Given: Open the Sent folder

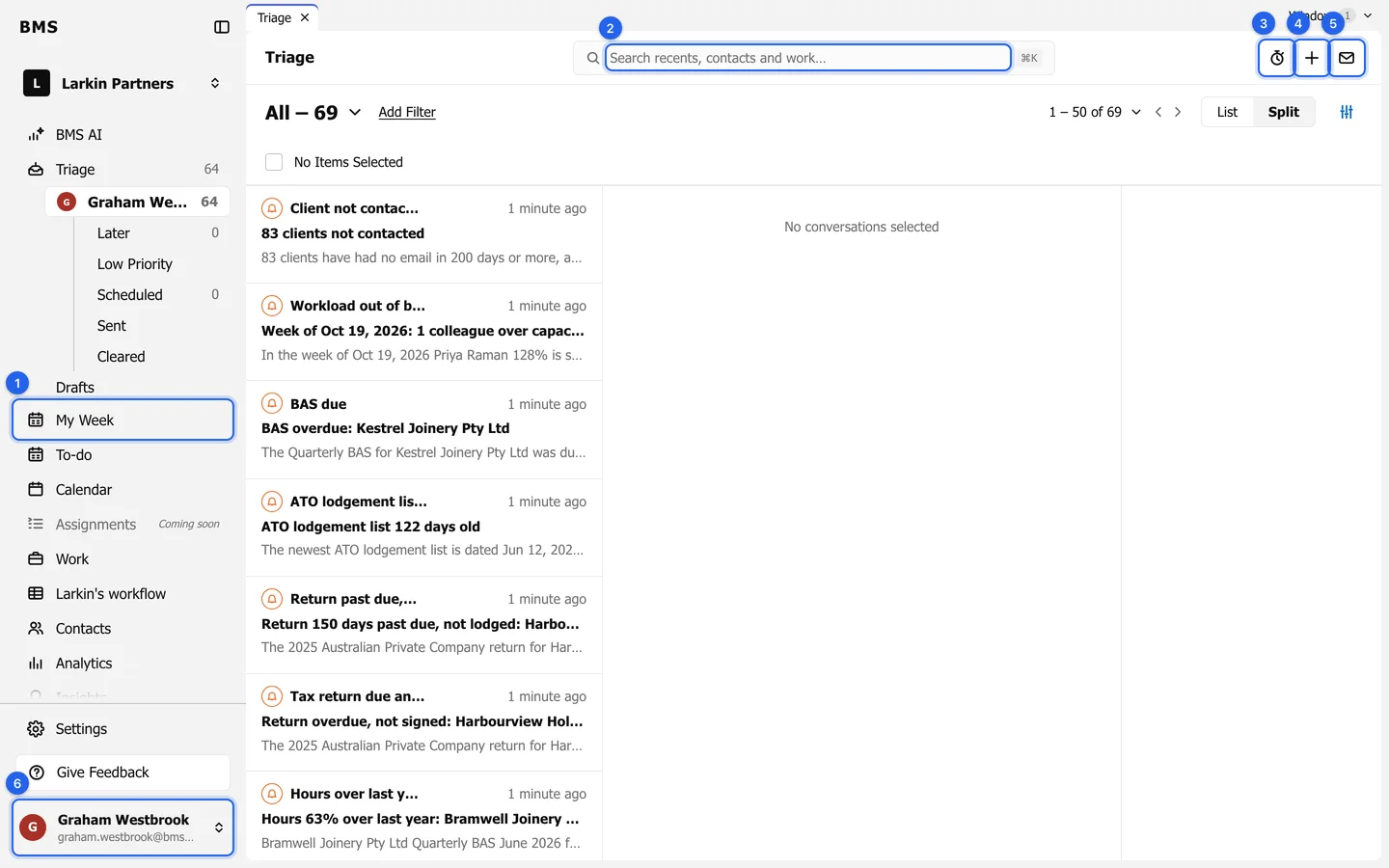Looking at the screenshot, I should (x=157, y=326).
